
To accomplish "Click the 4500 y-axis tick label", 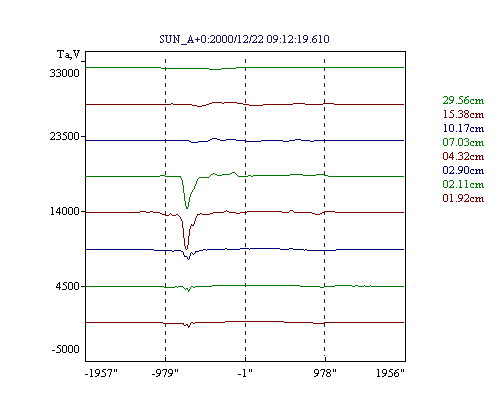I will (x=68, y=286).
